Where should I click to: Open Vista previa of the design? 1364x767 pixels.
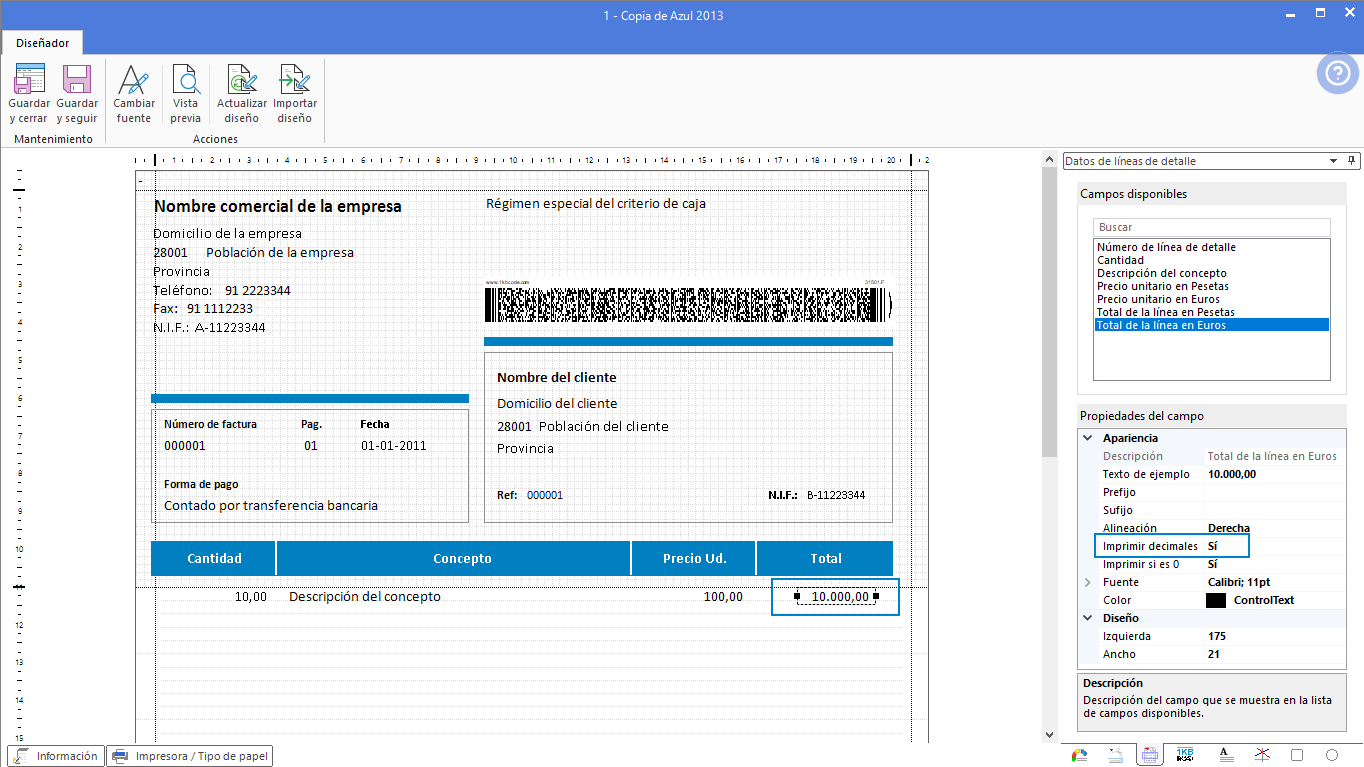(185, 95)
